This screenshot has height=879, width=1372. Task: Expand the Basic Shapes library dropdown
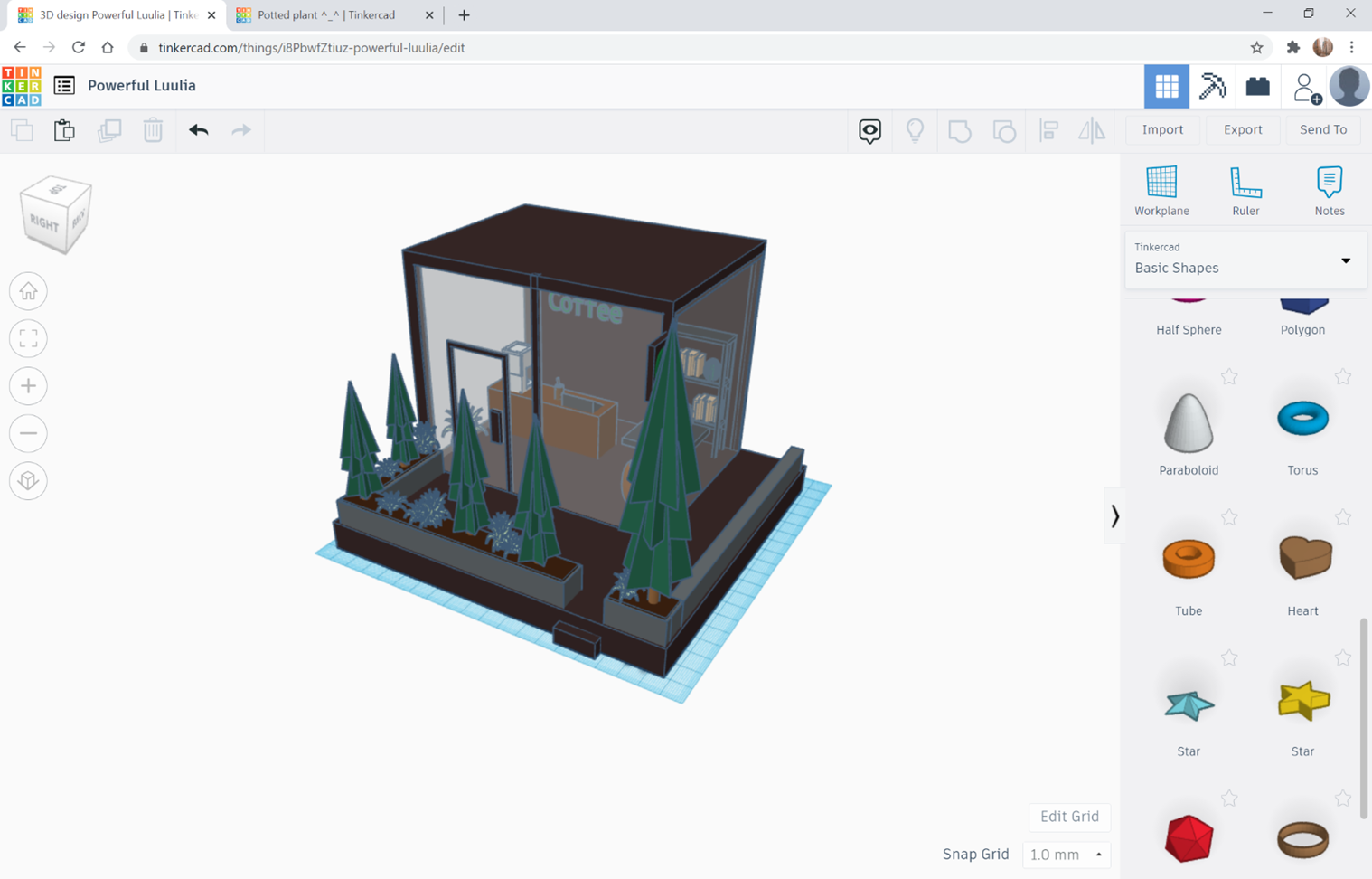tap(1245, 260)
